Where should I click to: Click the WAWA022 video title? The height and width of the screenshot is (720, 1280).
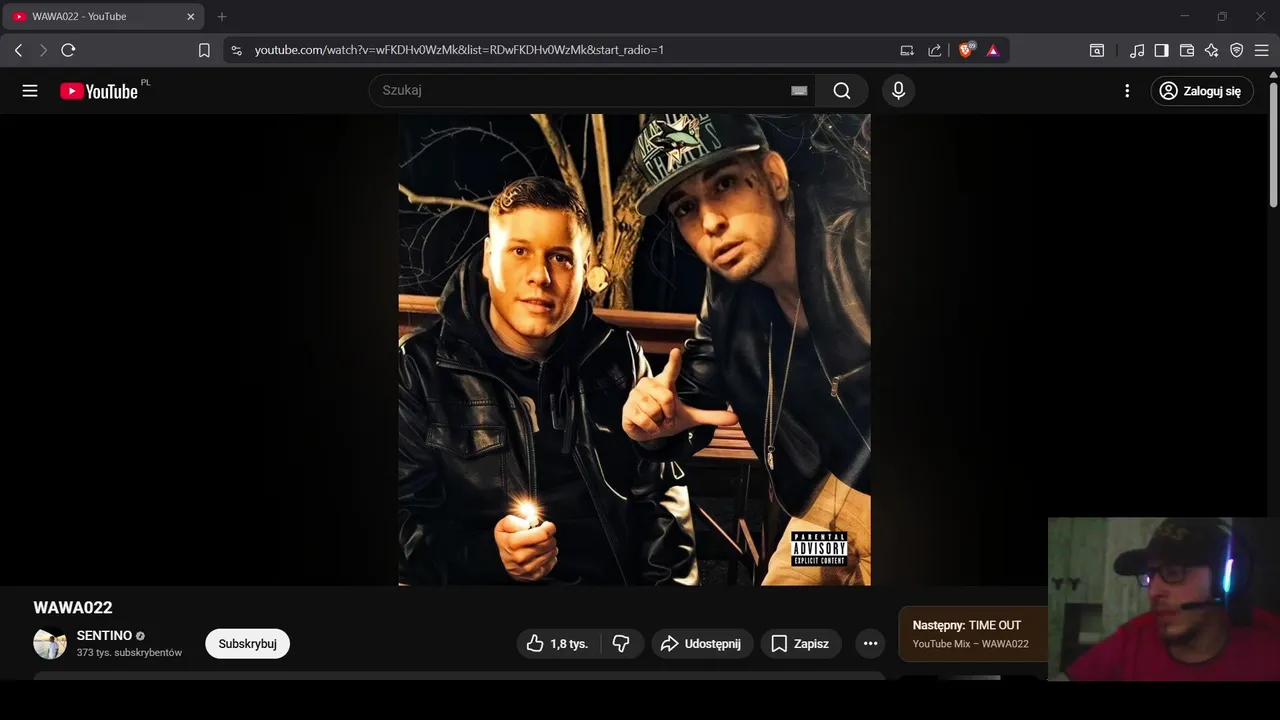[x=73, y=608]
